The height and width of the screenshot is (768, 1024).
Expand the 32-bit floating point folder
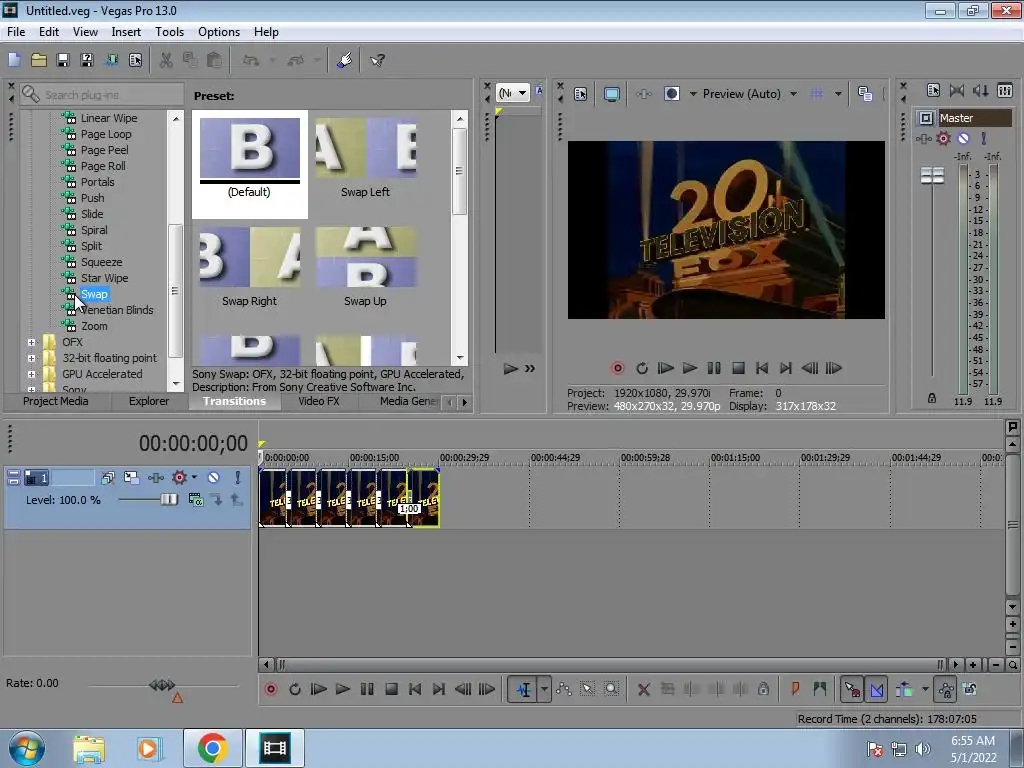pos(31,358)
